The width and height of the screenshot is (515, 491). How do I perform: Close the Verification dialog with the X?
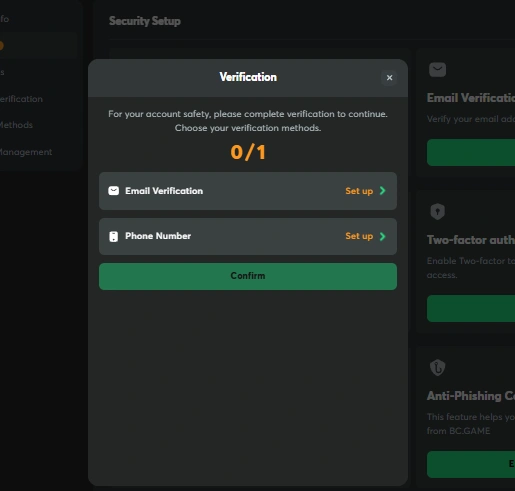389,78
